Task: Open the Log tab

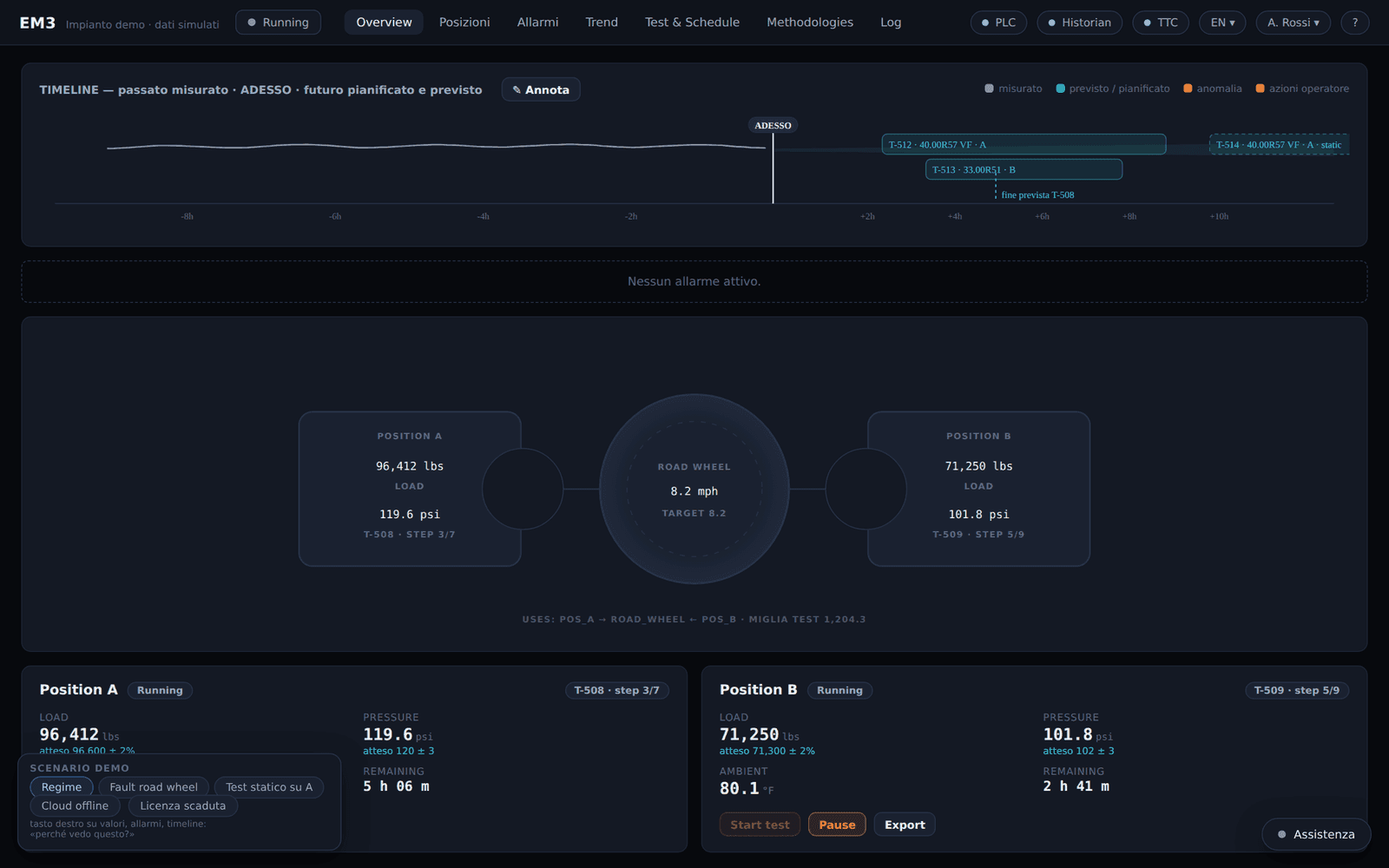Action: [x=891, y=23]
